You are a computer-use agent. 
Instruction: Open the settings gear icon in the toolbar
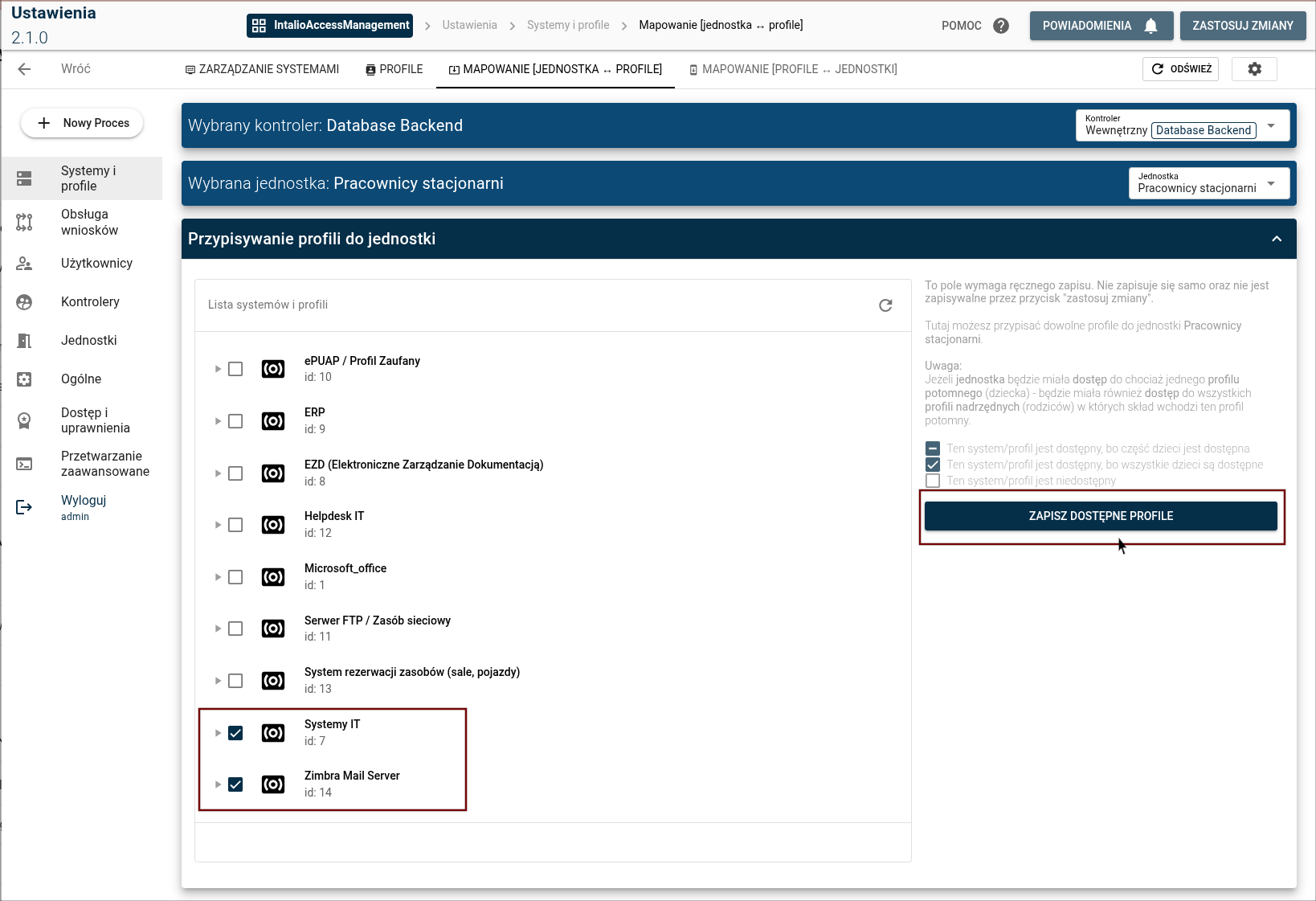click(1254, 69)
